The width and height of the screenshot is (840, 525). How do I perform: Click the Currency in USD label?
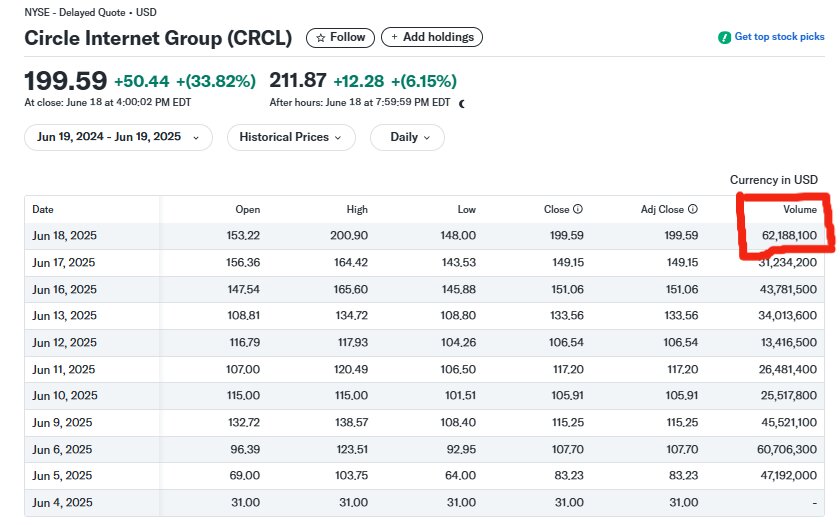[774, 180]
